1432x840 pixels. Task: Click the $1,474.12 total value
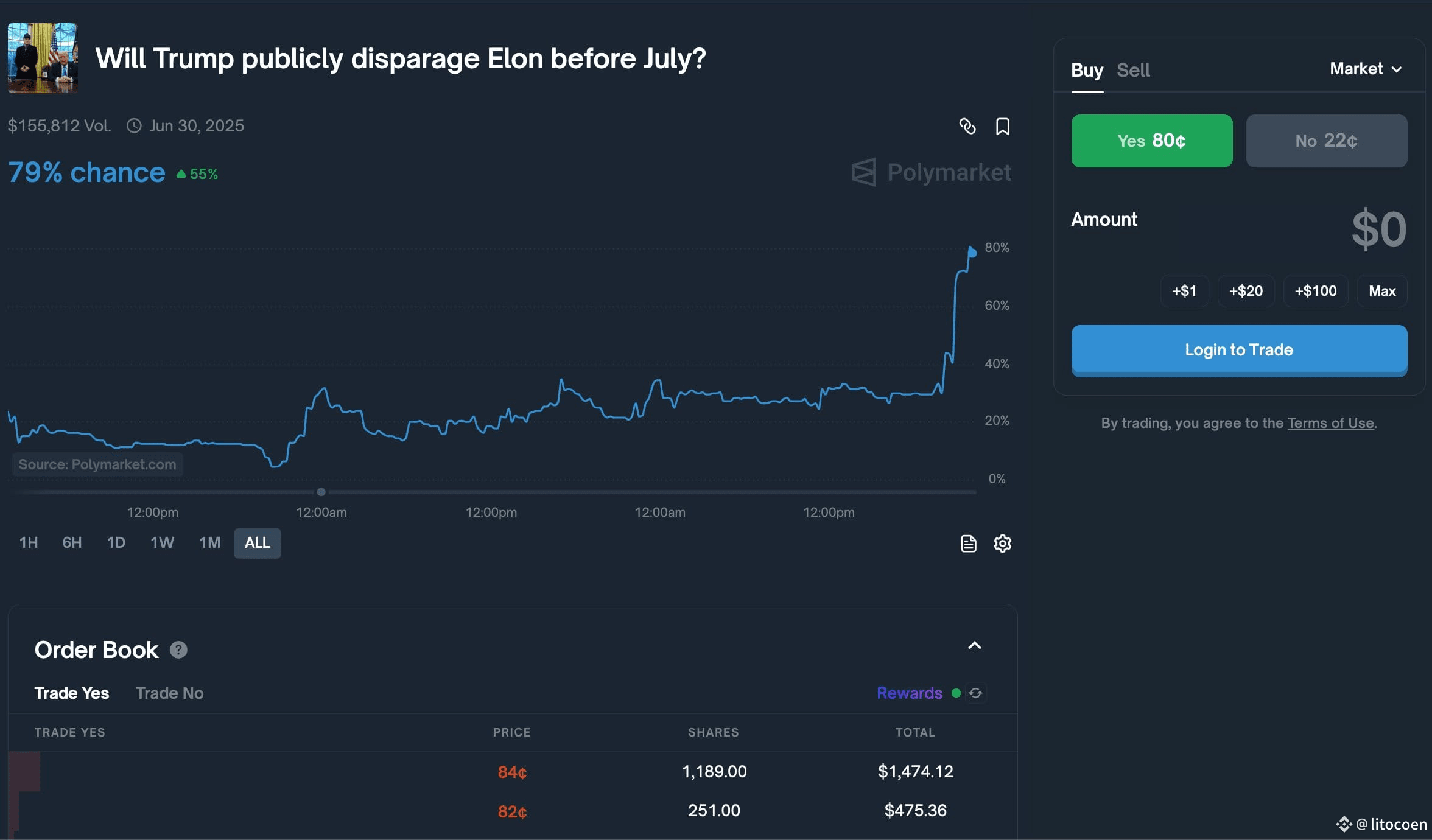tap(915, 771)
